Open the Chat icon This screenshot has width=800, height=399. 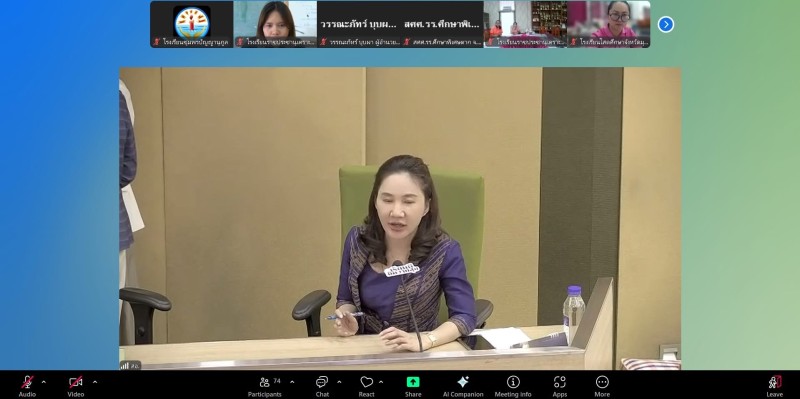point(322,382)
